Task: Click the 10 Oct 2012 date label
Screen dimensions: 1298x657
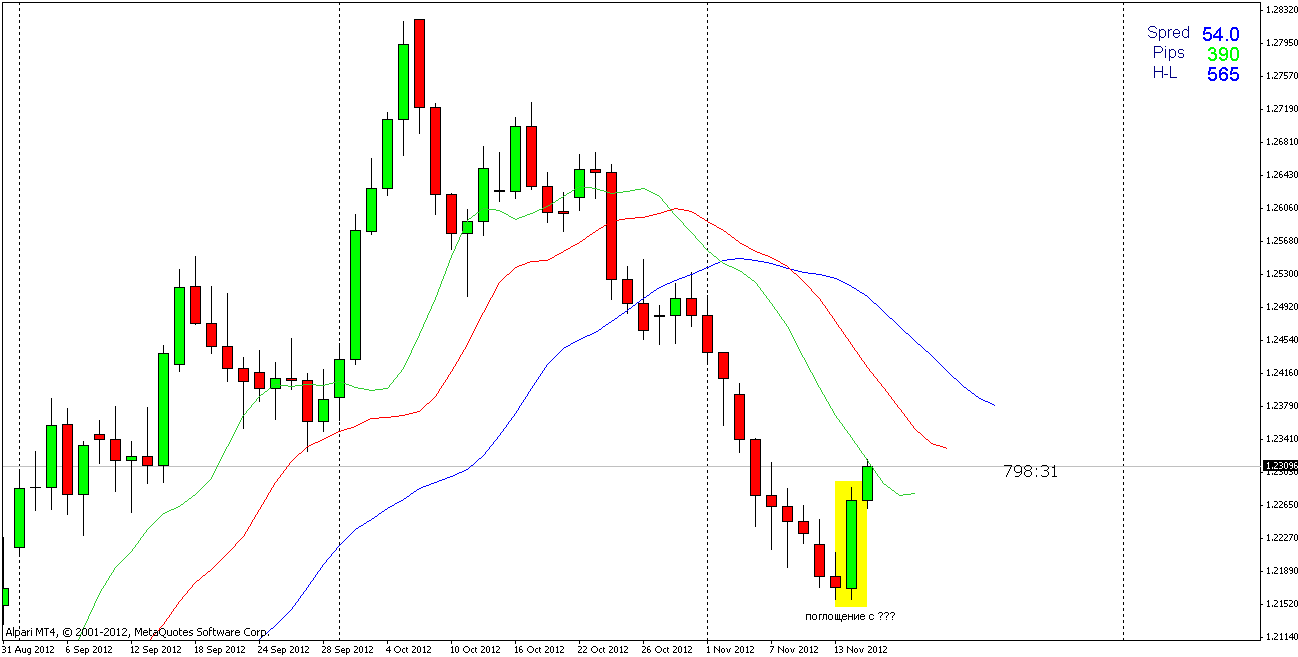Action: click(475, 649)
